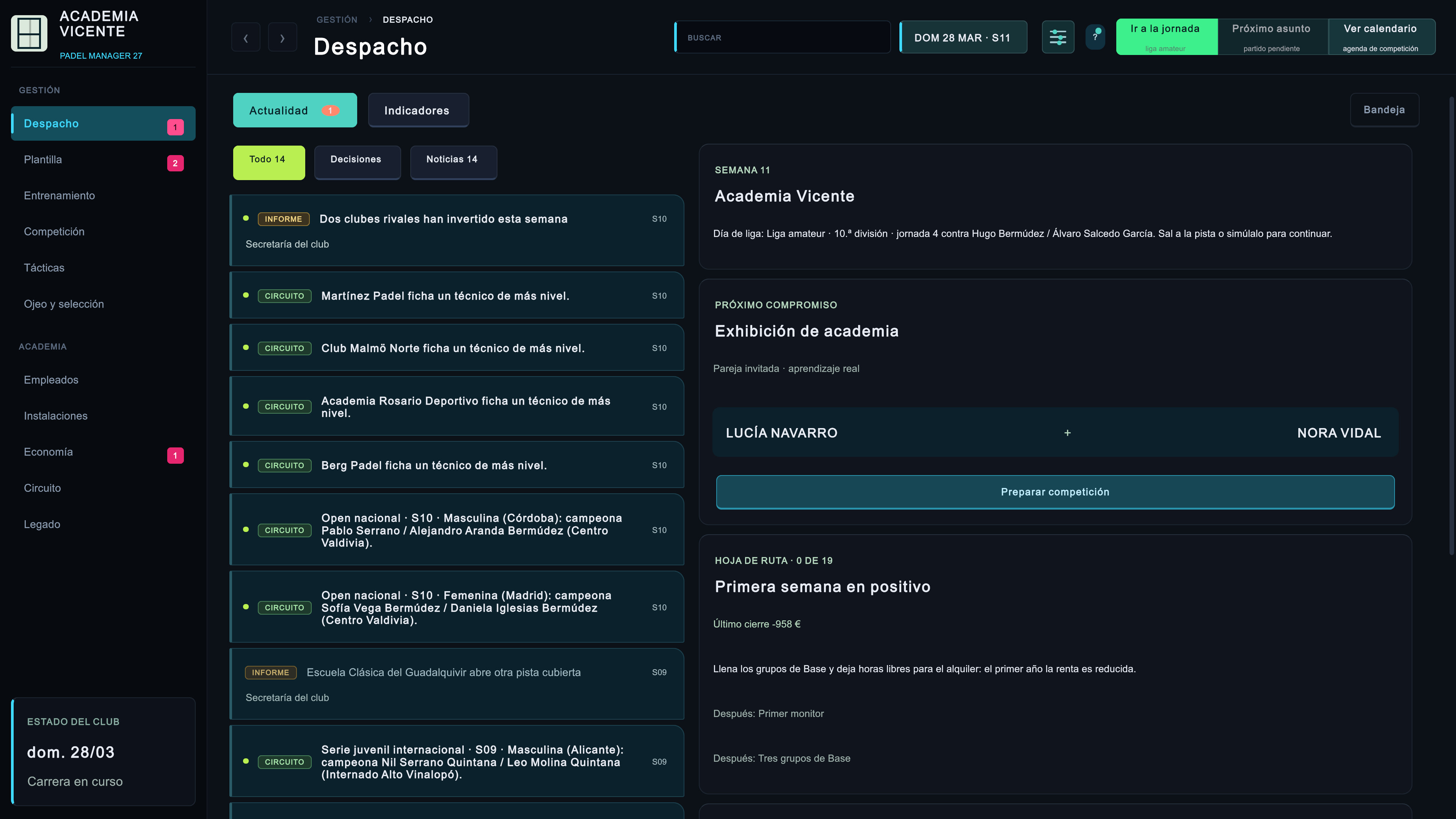Open news item Berg Padel ficha un técnico
Screen dimensions: 1456x819
(457, 465)
